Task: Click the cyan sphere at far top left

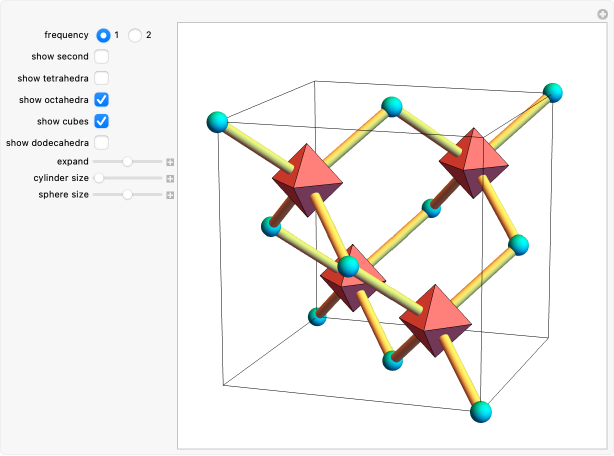Action: point(217,123)
